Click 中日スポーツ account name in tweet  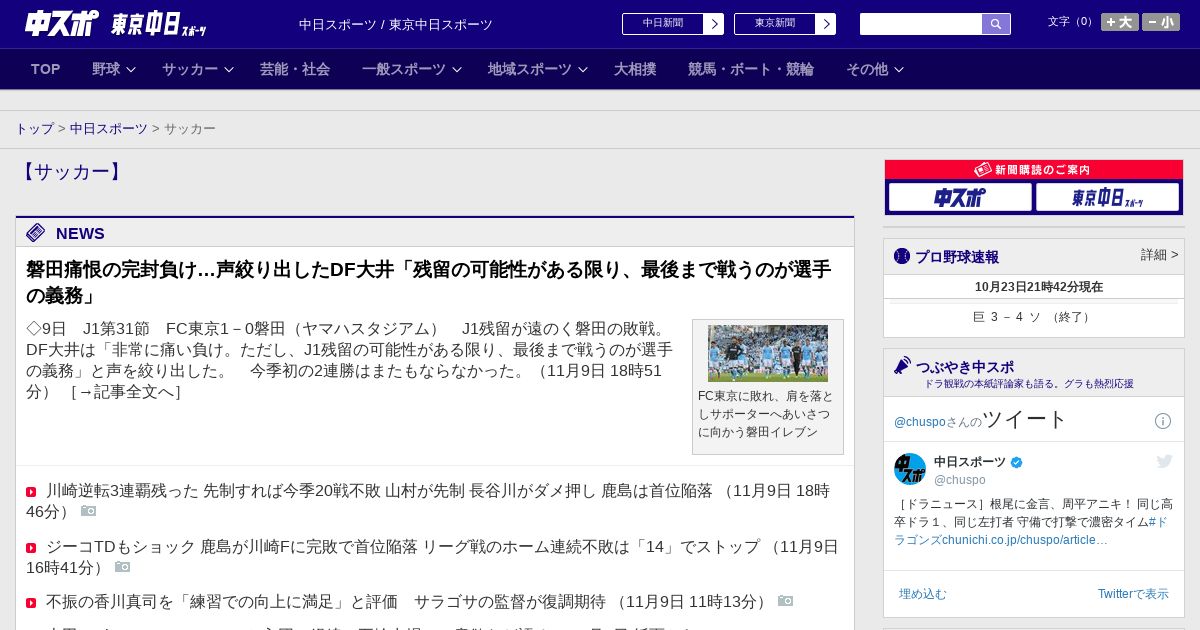970,462
